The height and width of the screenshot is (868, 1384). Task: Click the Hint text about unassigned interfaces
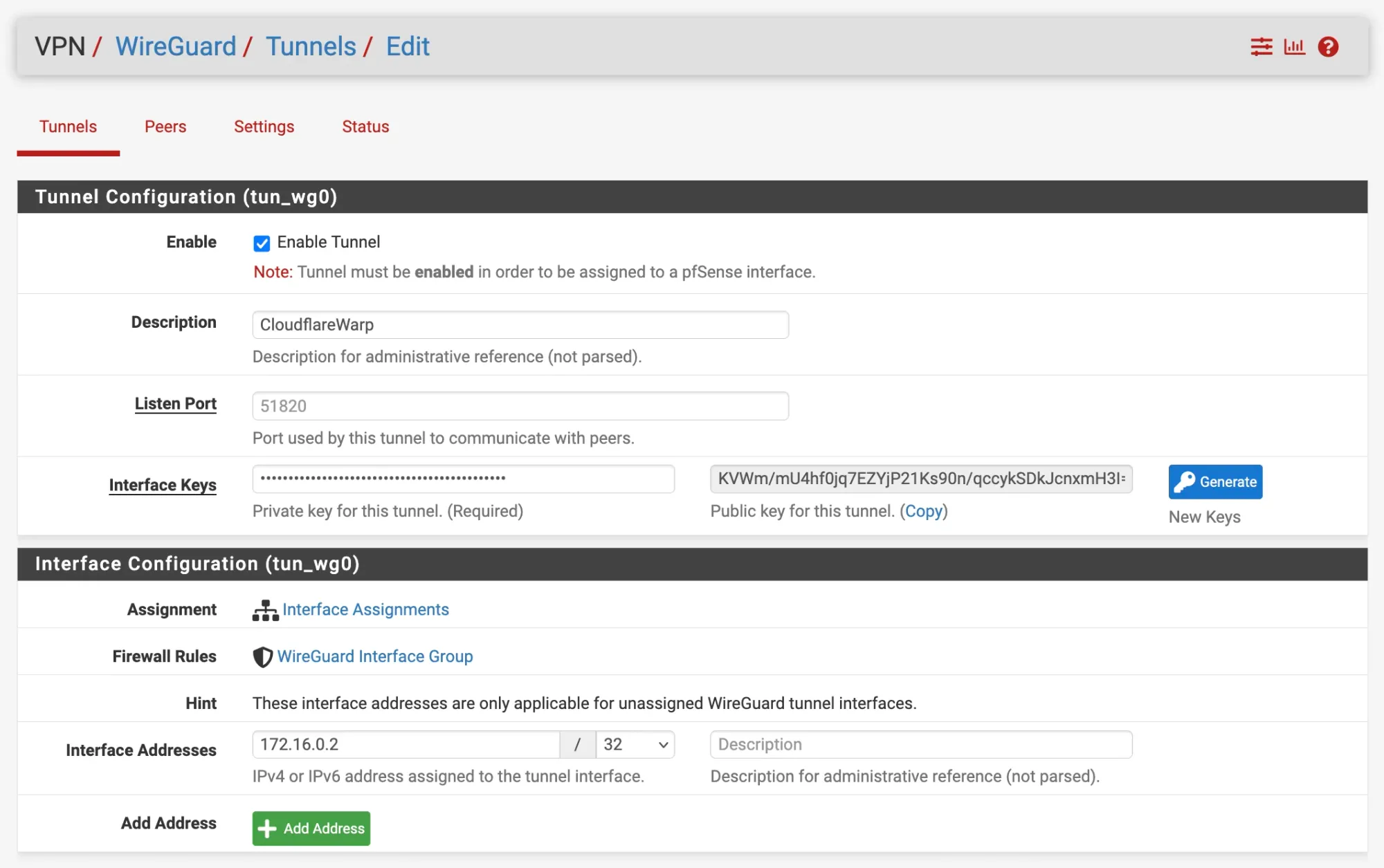coord(584,703)
